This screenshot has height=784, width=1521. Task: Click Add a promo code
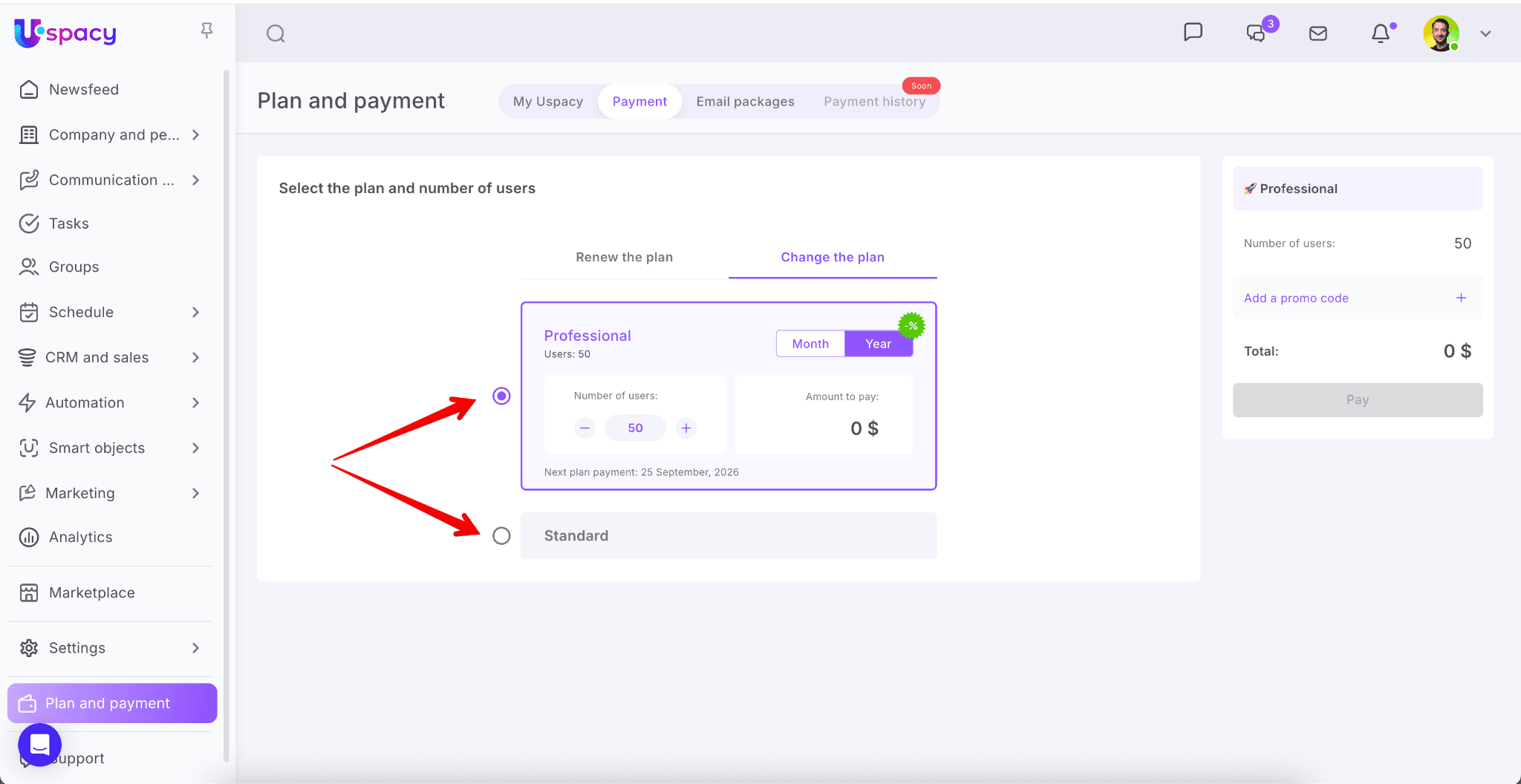(x=1296, y=298)
